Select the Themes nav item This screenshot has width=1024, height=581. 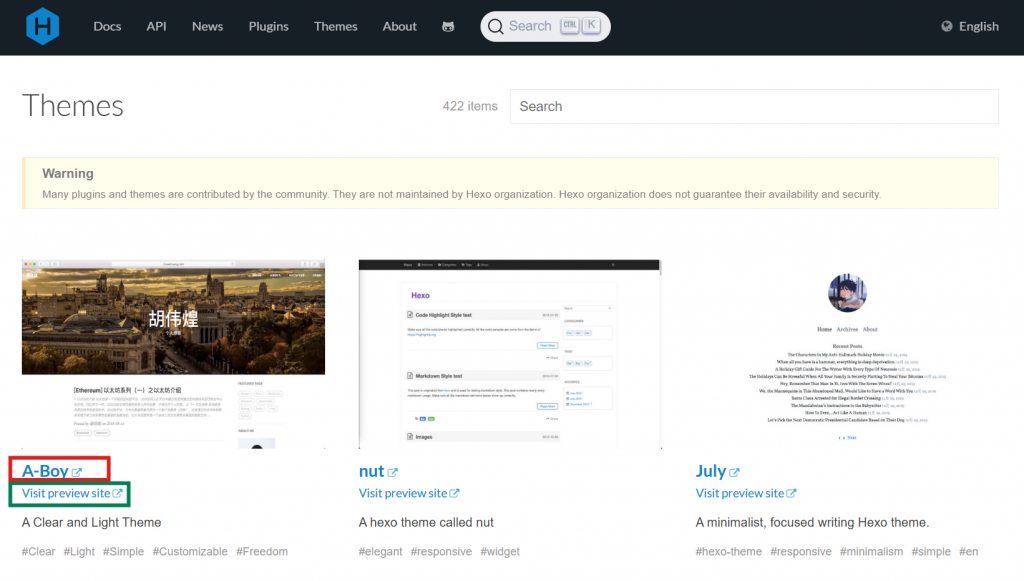pyautogui.click(x=335, y=26)
